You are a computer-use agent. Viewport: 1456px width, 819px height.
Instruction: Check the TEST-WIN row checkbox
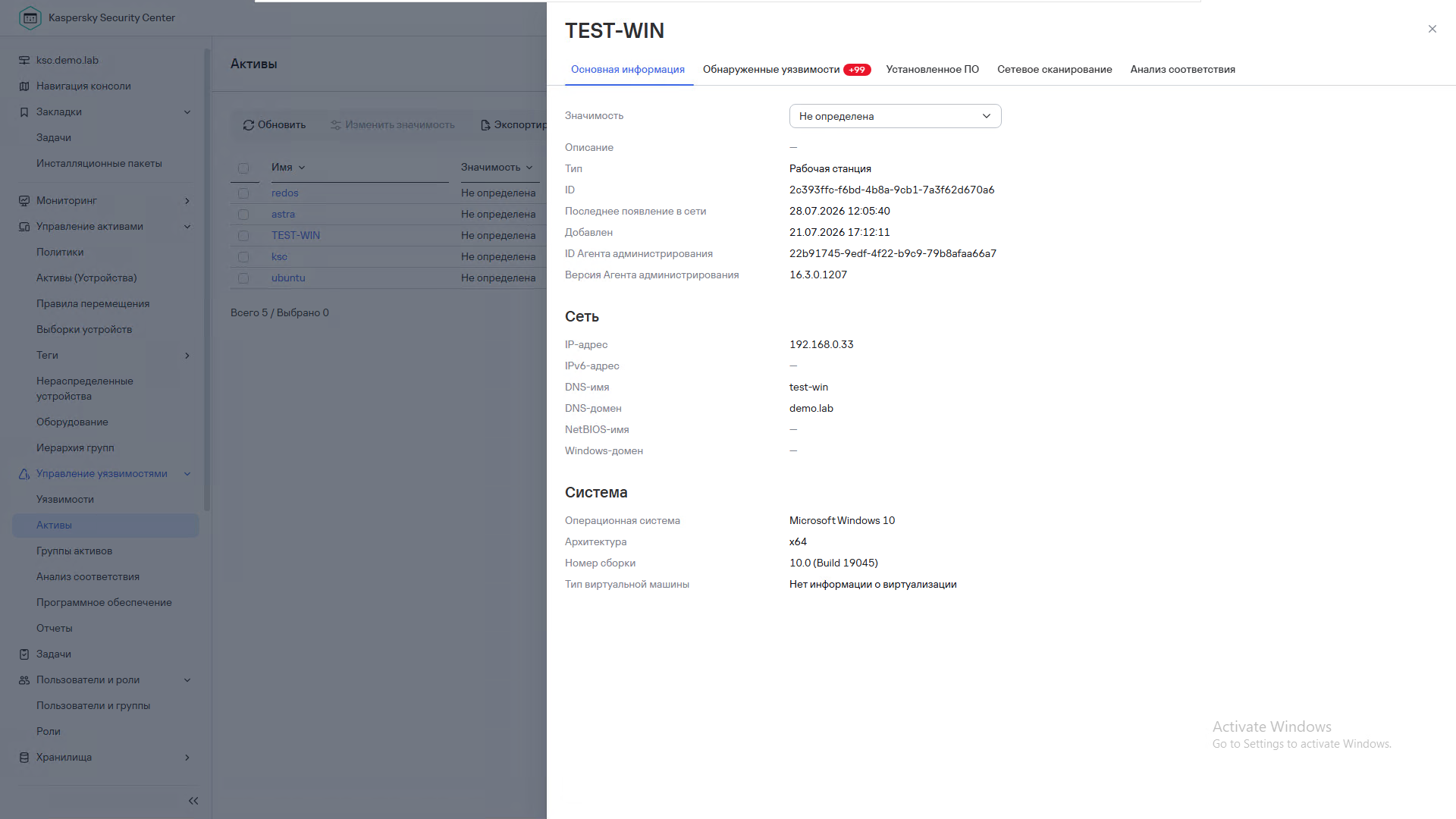243,236
